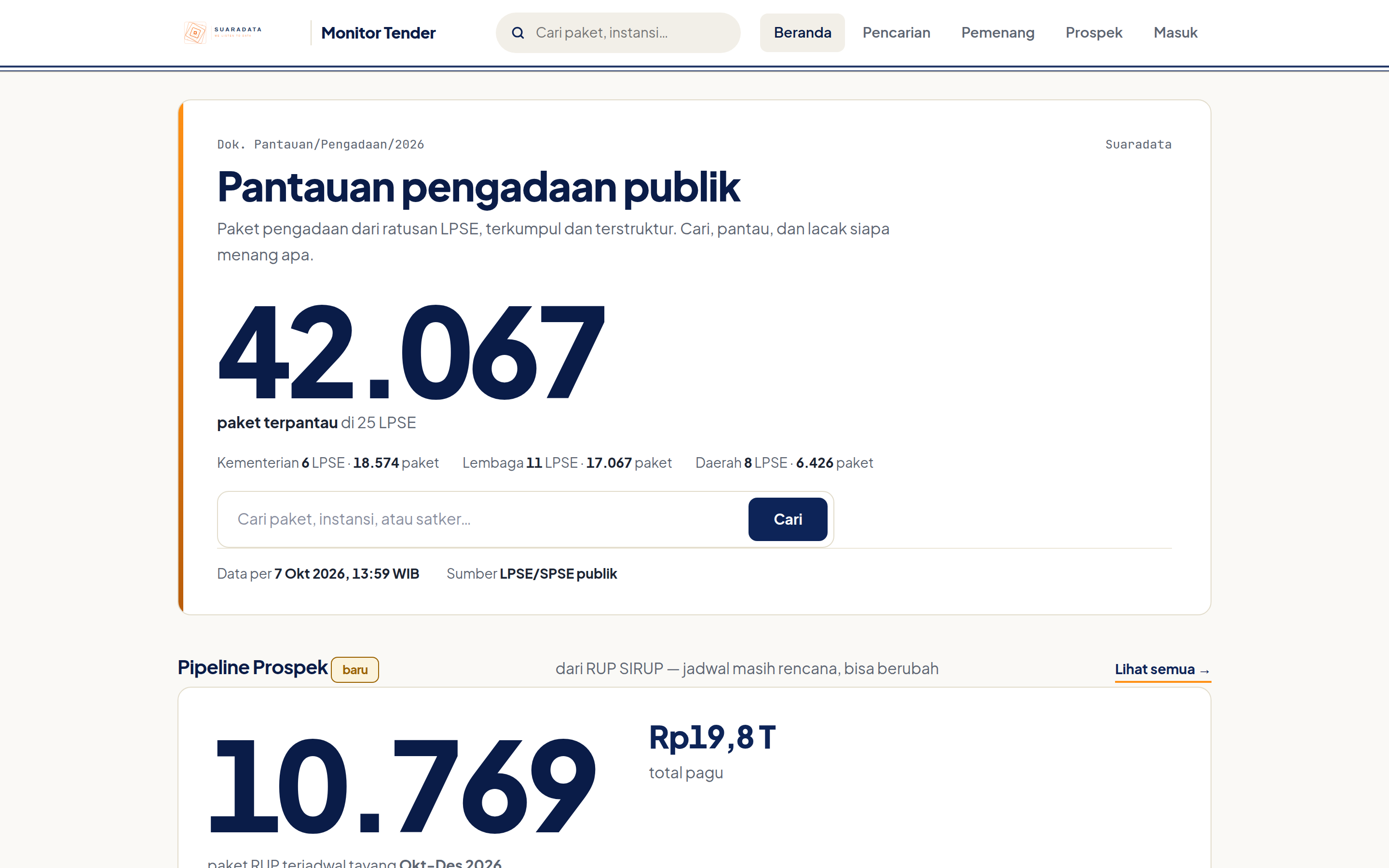This screenshot has height=868, width=1389.
Task: Hit the Cari button
Action: pos(788,519)
